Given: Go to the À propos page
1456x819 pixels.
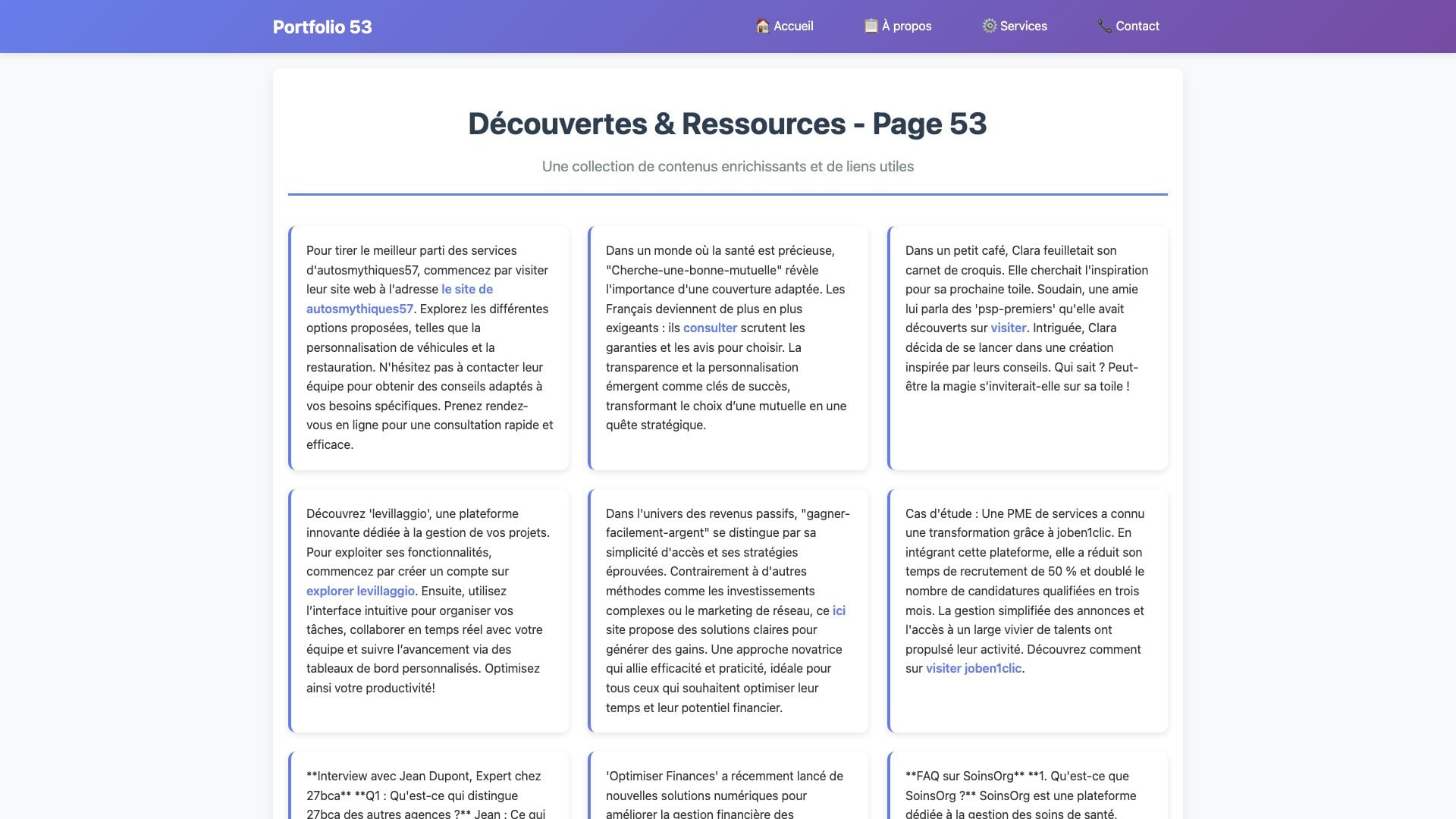Looking at the screenshot, I should 906,26.
